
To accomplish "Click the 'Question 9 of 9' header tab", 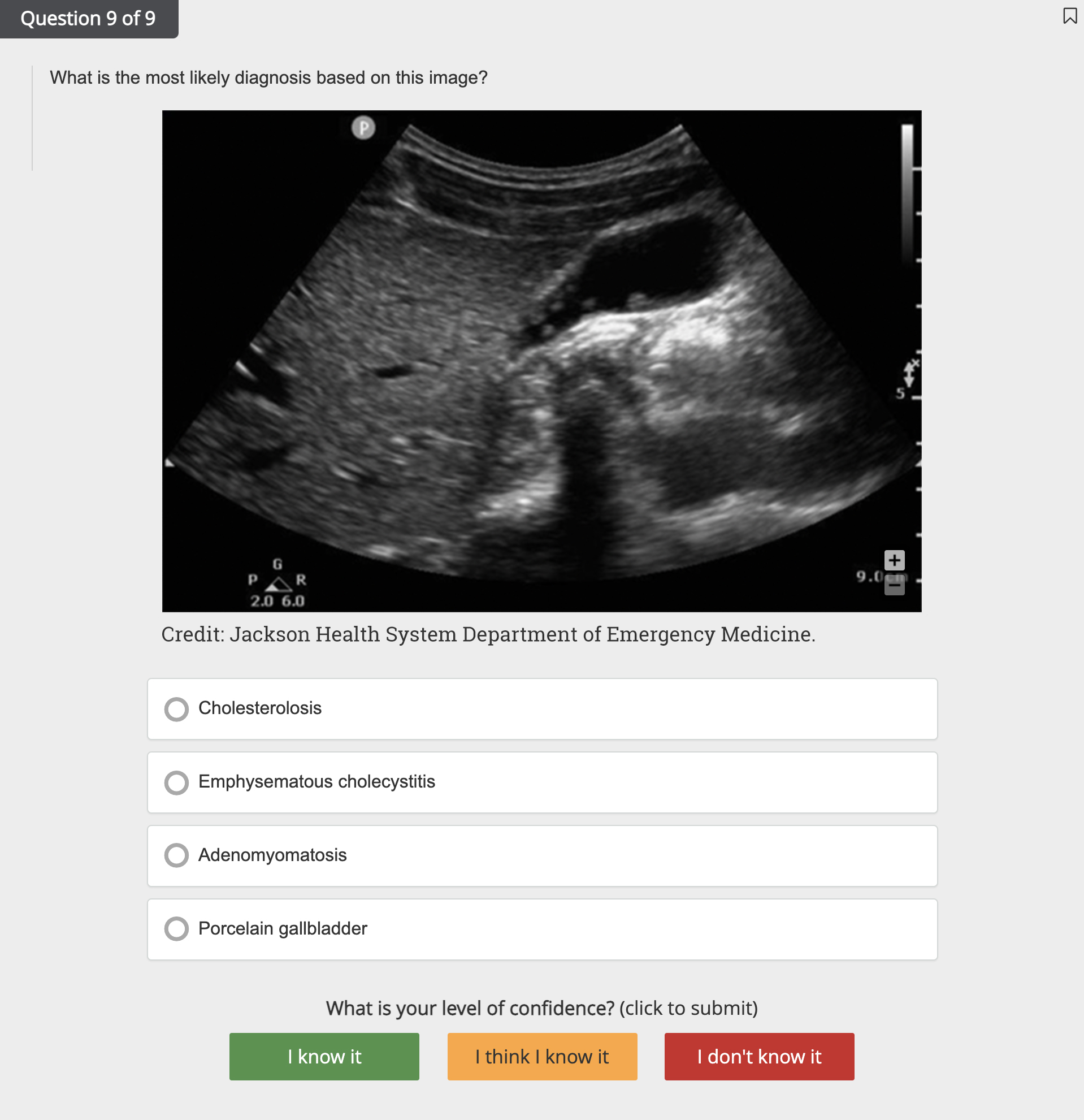I will coord(88,18).
